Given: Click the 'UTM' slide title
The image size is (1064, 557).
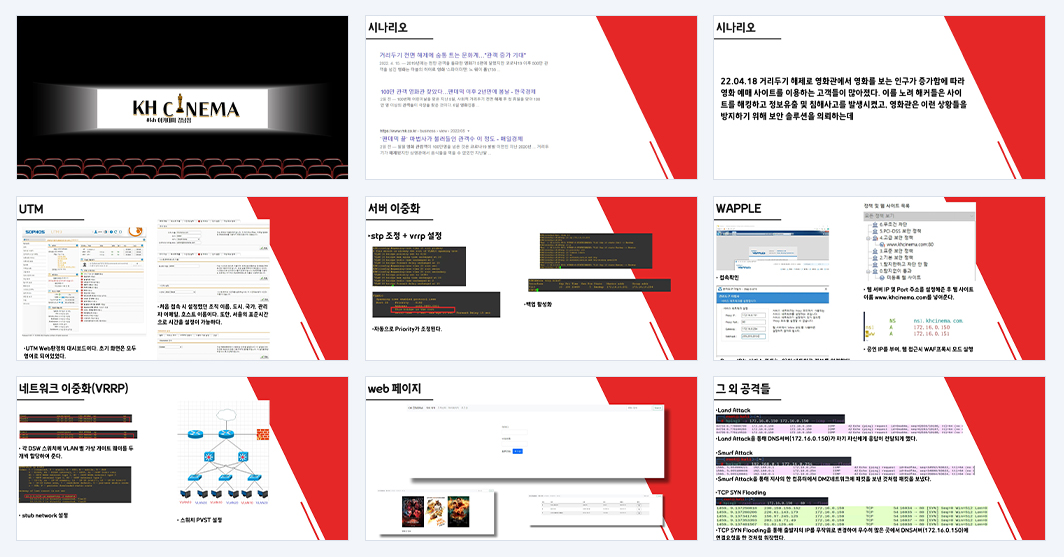Looking at the screenshot, I should coord(31,209).
